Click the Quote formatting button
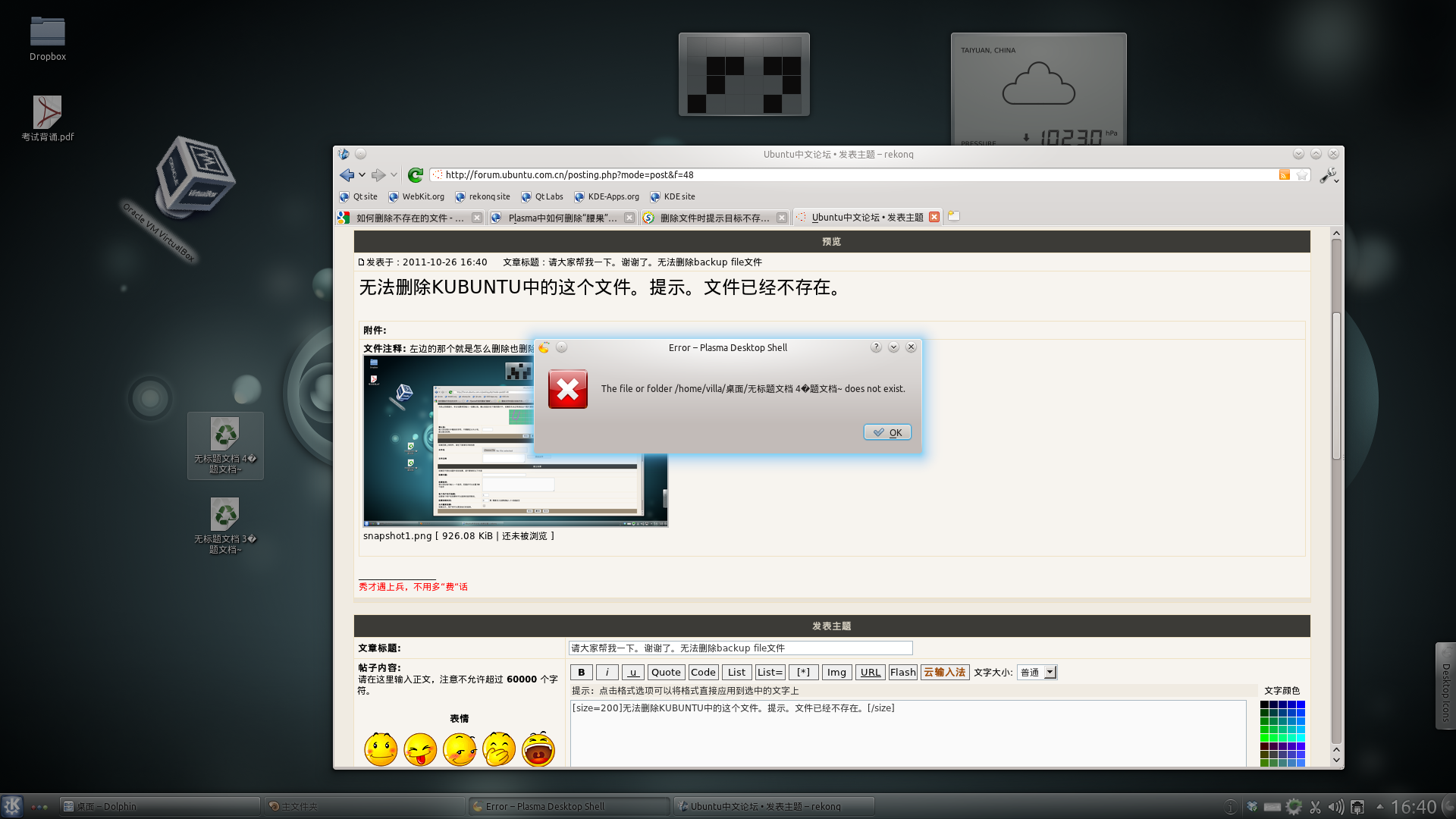Screen dimensions: 1456x819 [667, 673]
